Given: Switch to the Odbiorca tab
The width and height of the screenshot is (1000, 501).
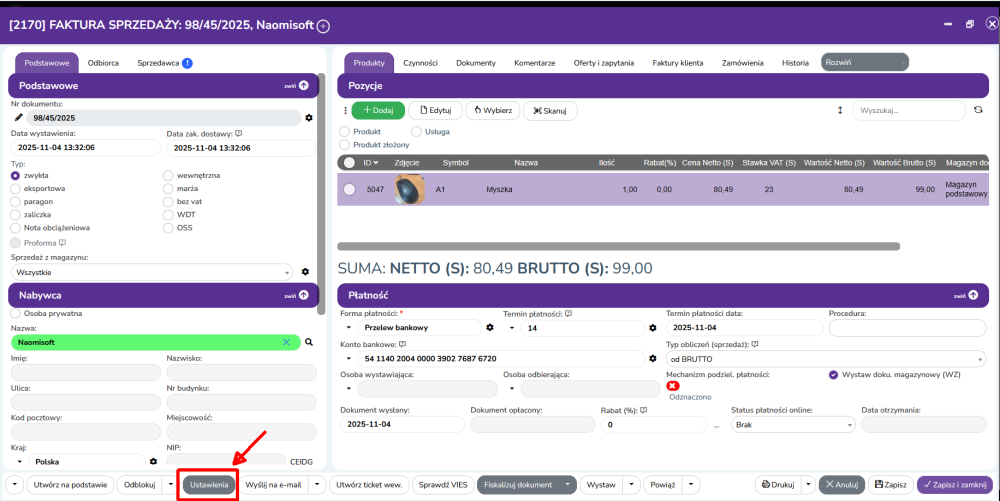Looking at the screenshot, I should (x=103, y=62).
